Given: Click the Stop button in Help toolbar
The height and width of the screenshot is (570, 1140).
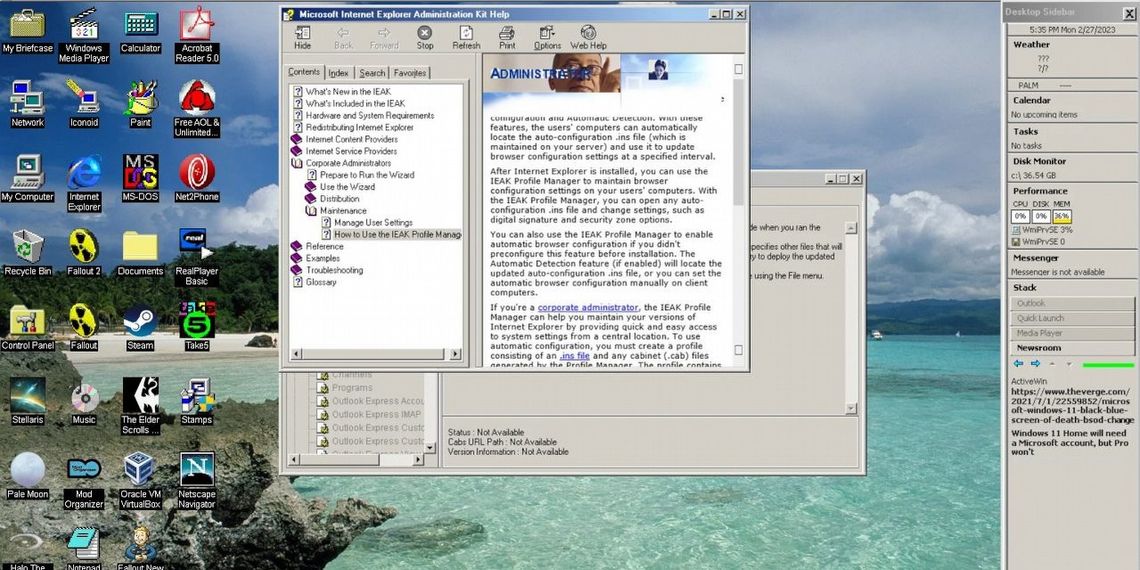Looking at the screenshot, I should 425,38.
